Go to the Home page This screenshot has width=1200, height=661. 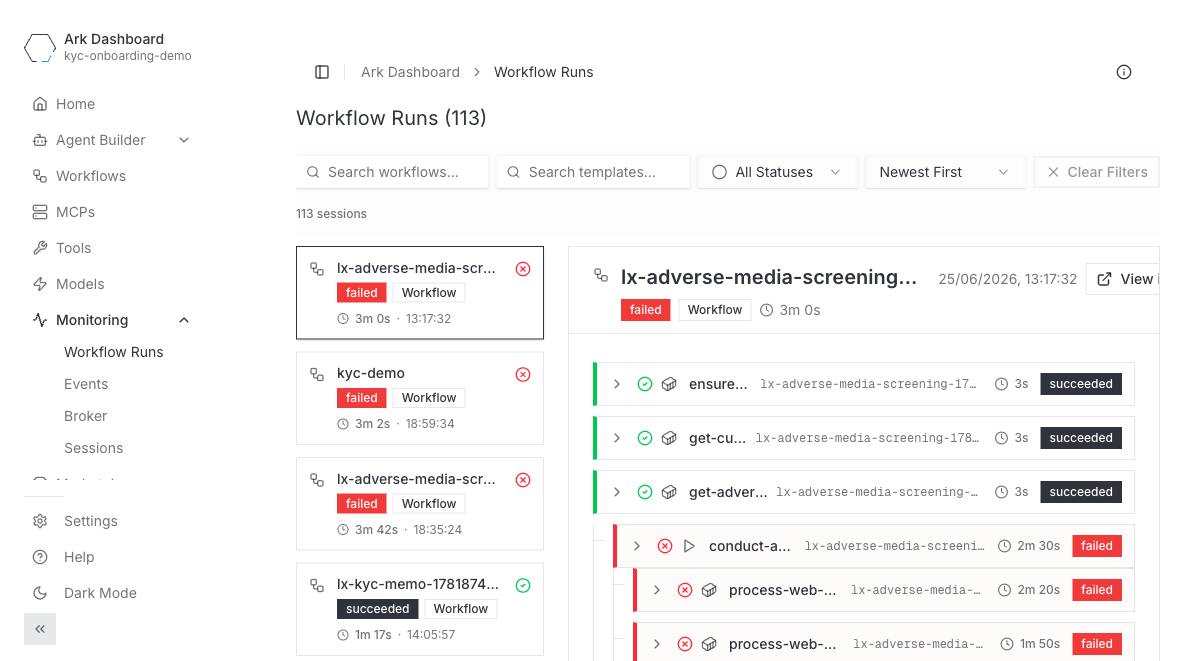pos(76,104)
